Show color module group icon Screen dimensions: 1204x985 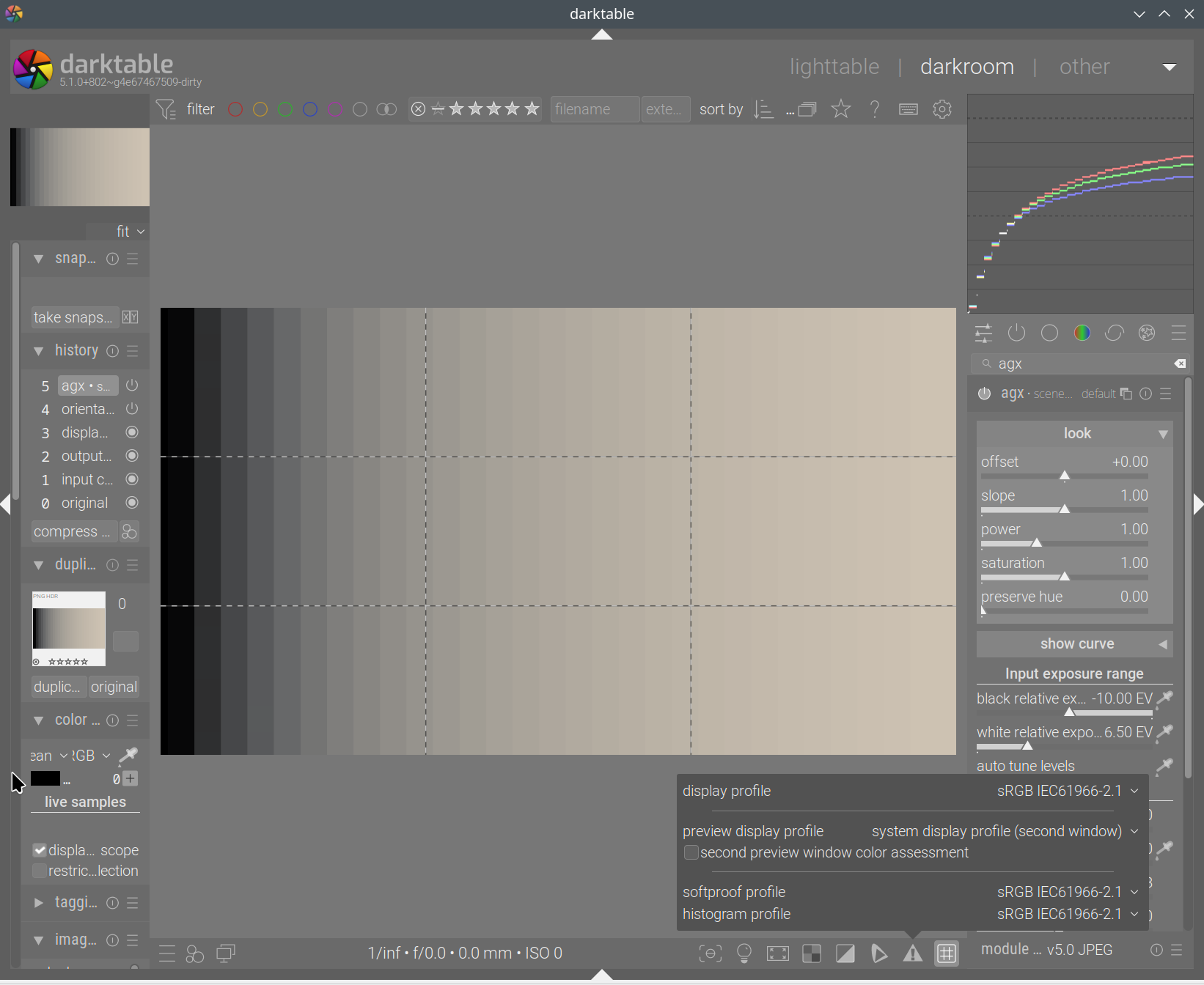(x=1082, y=333)
